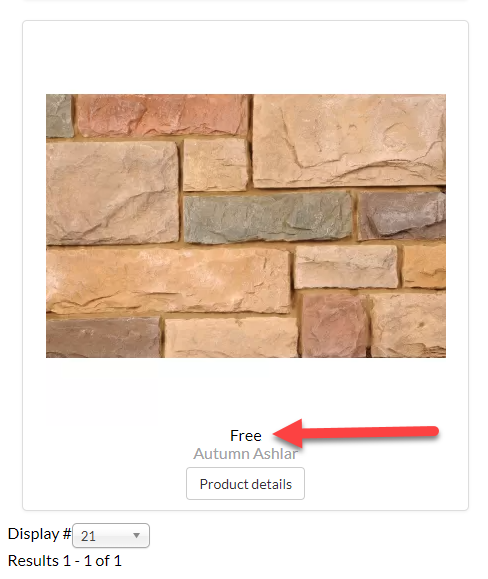Click the Free price label
The height and width of the screenshot is (579, 488).
point(245,436)
